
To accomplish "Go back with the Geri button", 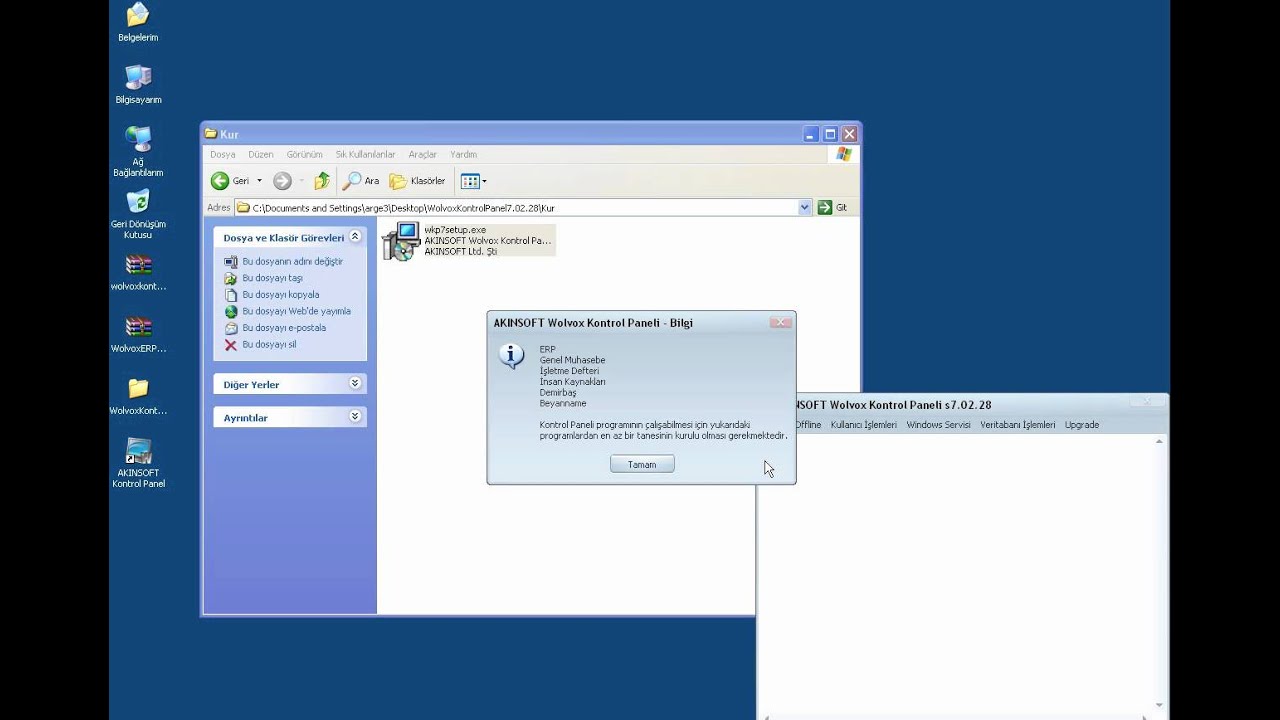I will click(231, 181).
